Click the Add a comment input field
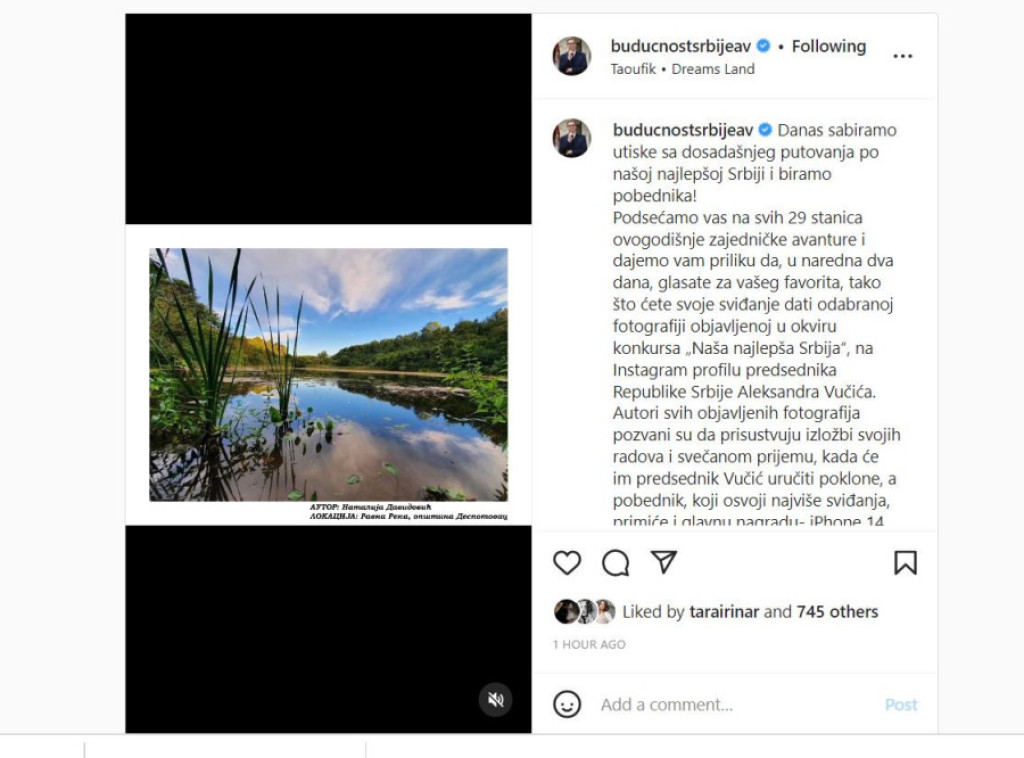1024x758 pixels. tap(700, 704)
